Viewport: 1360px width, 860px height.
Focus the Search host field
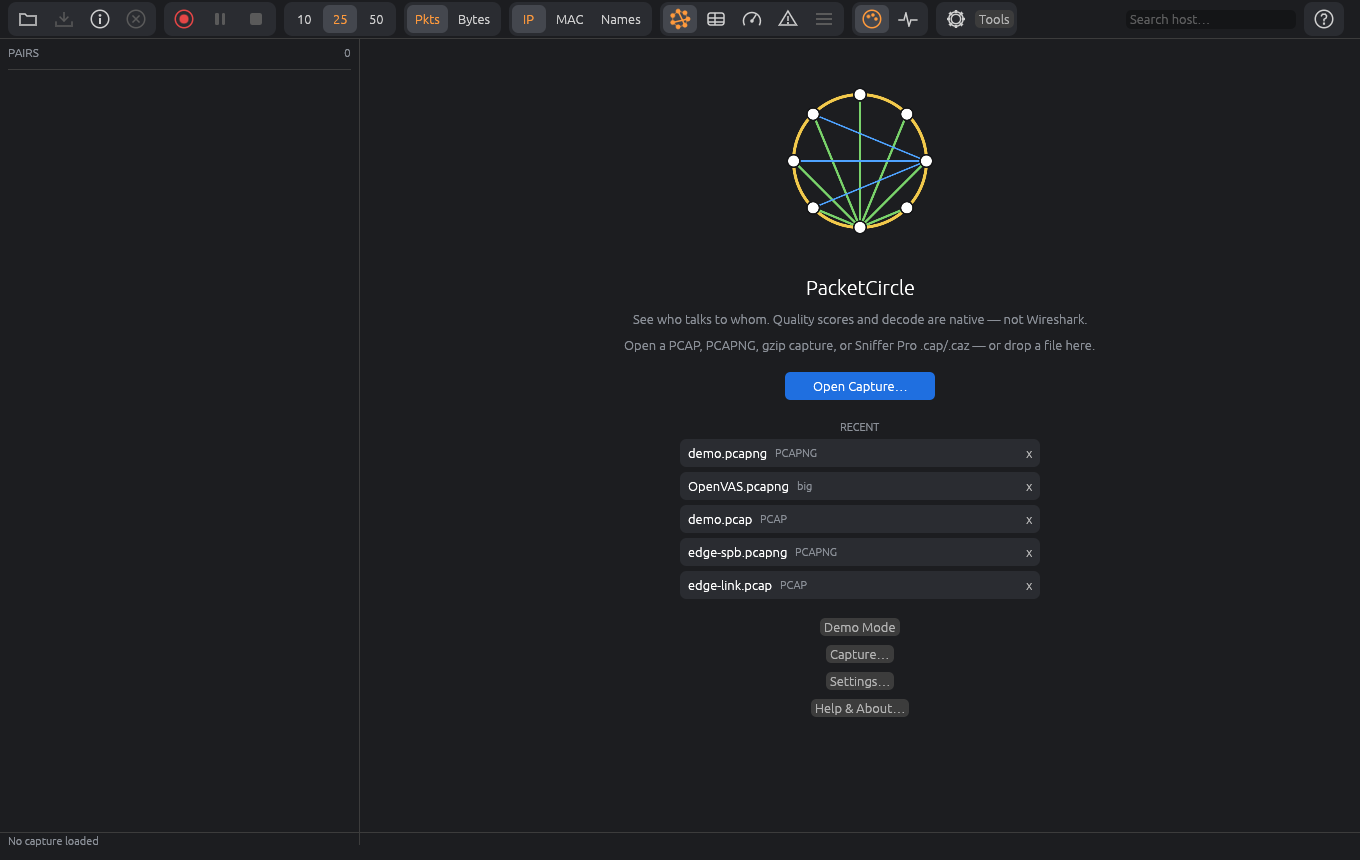point(1210,19)
